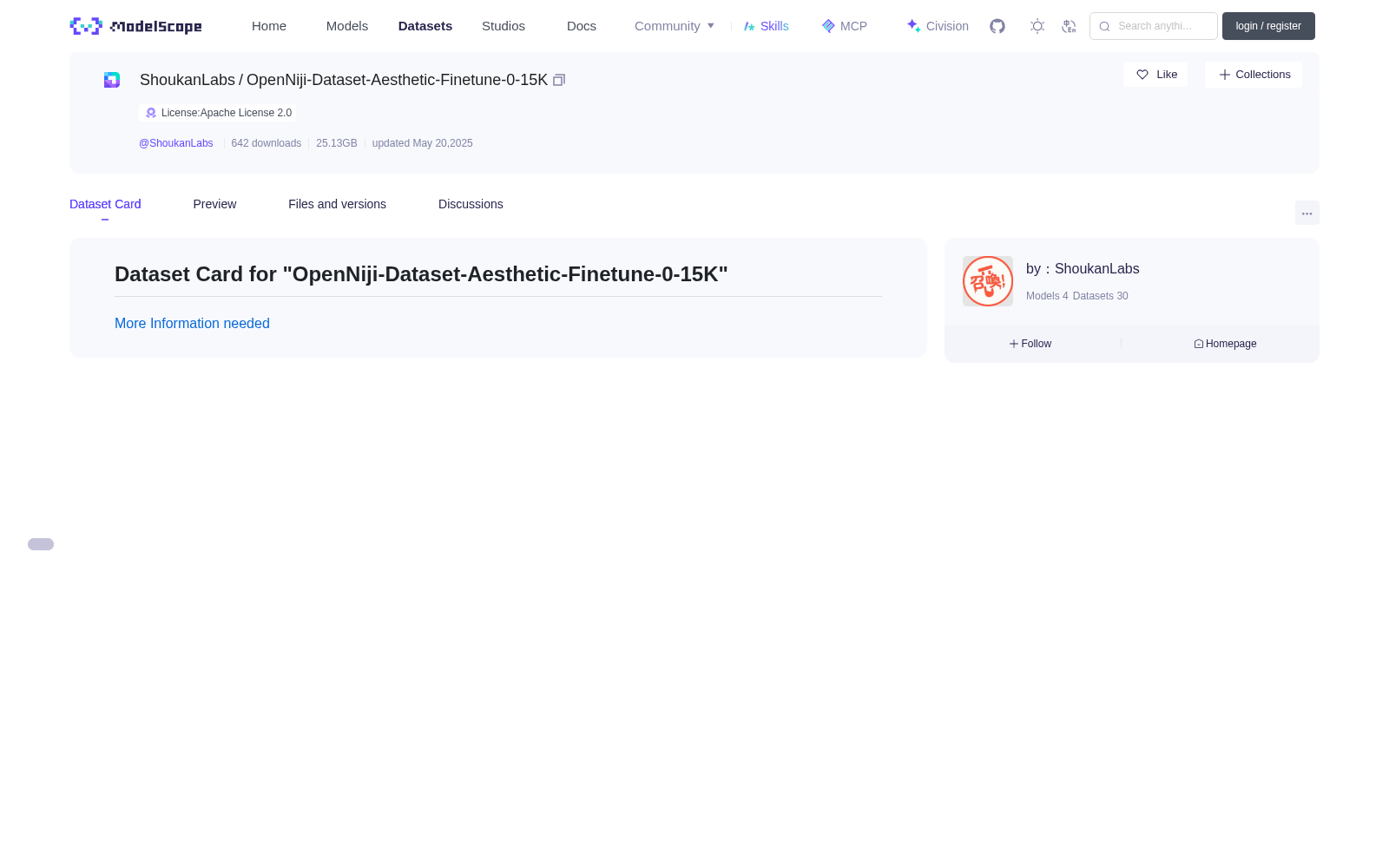Open the three-dots more options menu
This screenshot has height=868, width=1389.
point(1307,213)
